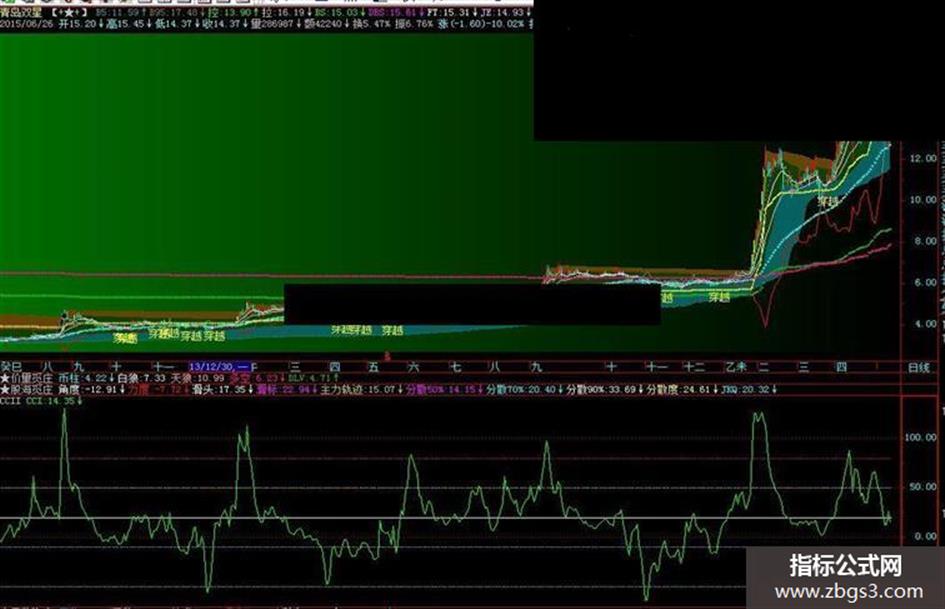The image size is (945, 609).
Task: Select the date 2015/06/26 in header
Action: [26, 24]
